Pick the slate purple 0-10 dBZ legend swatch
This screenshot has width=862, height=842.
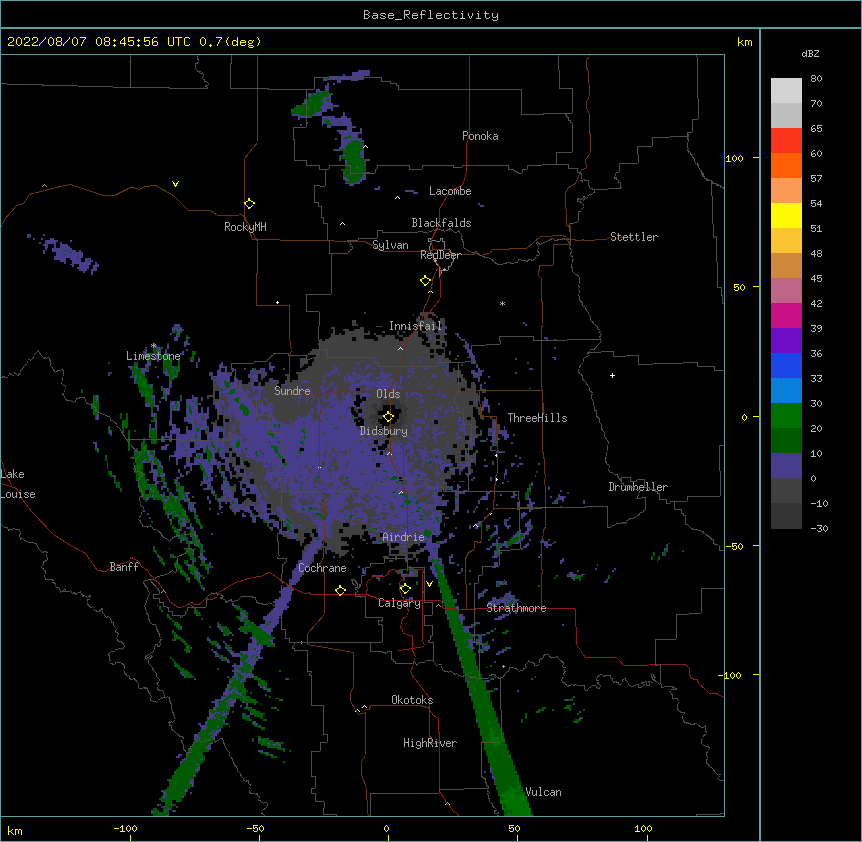click(x=786, y=466)
